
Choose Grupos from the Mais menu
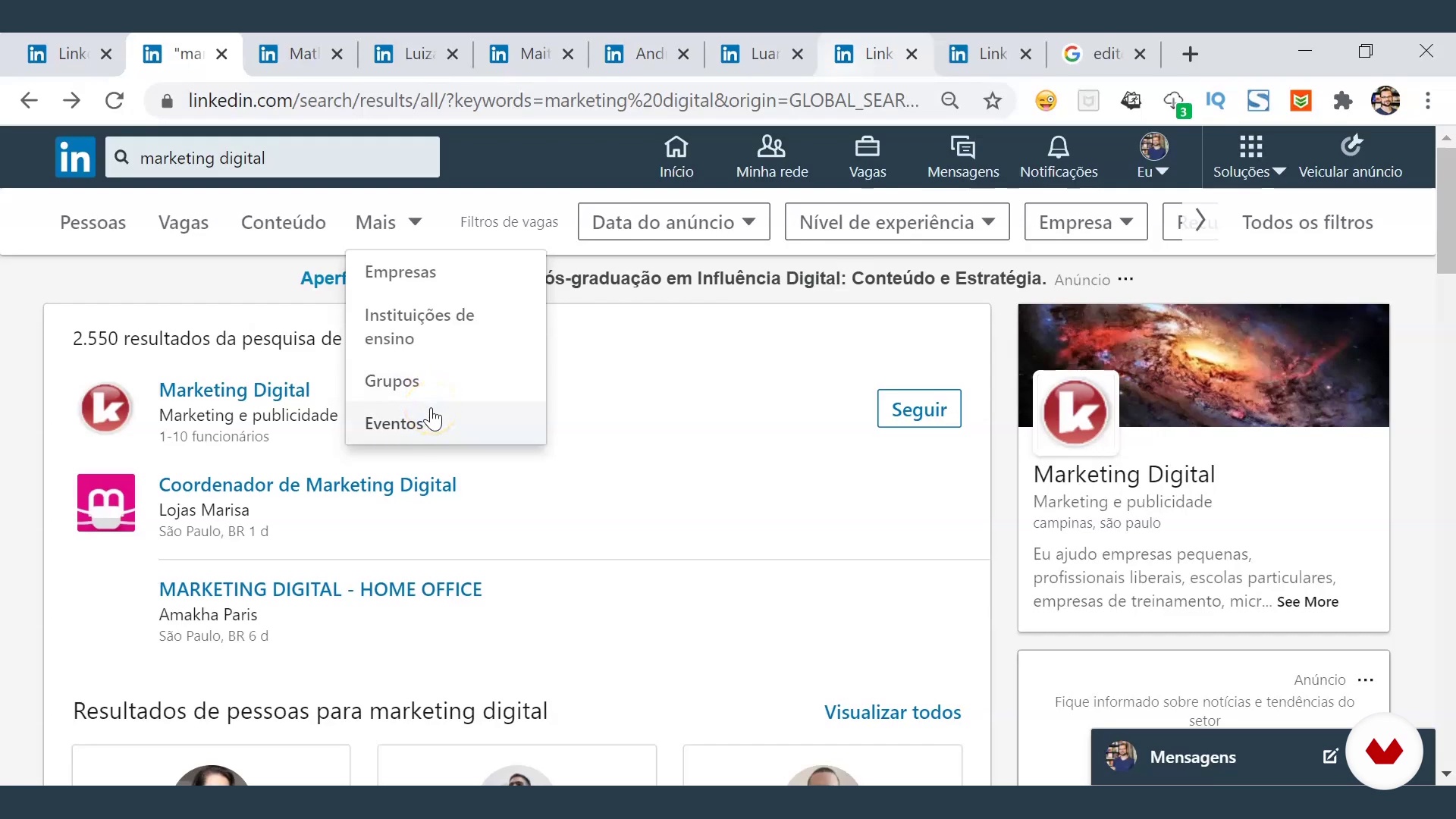click(445, 381)
